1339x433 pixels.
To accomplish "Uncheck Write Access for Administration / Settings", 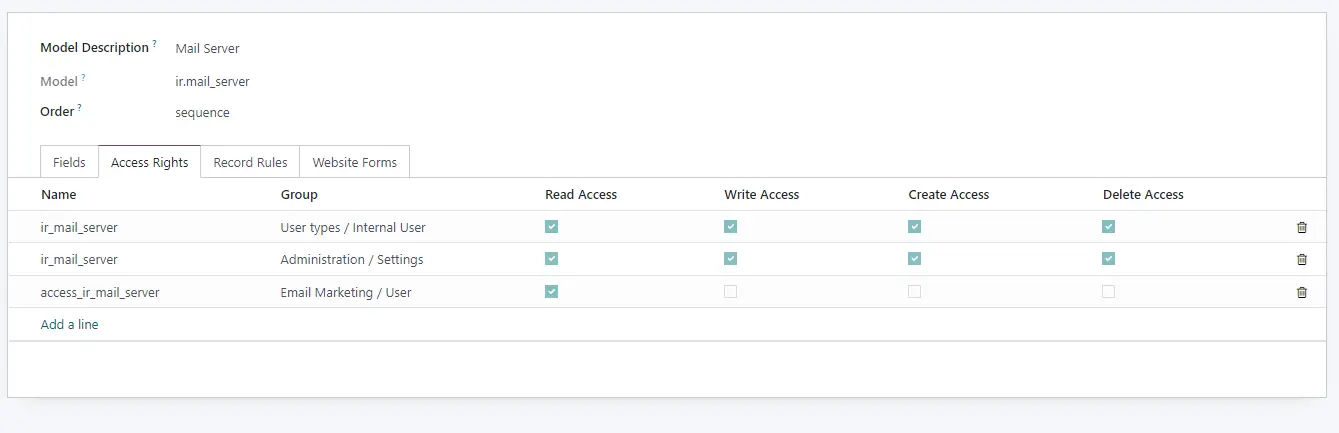I will (x=730, y=259).
